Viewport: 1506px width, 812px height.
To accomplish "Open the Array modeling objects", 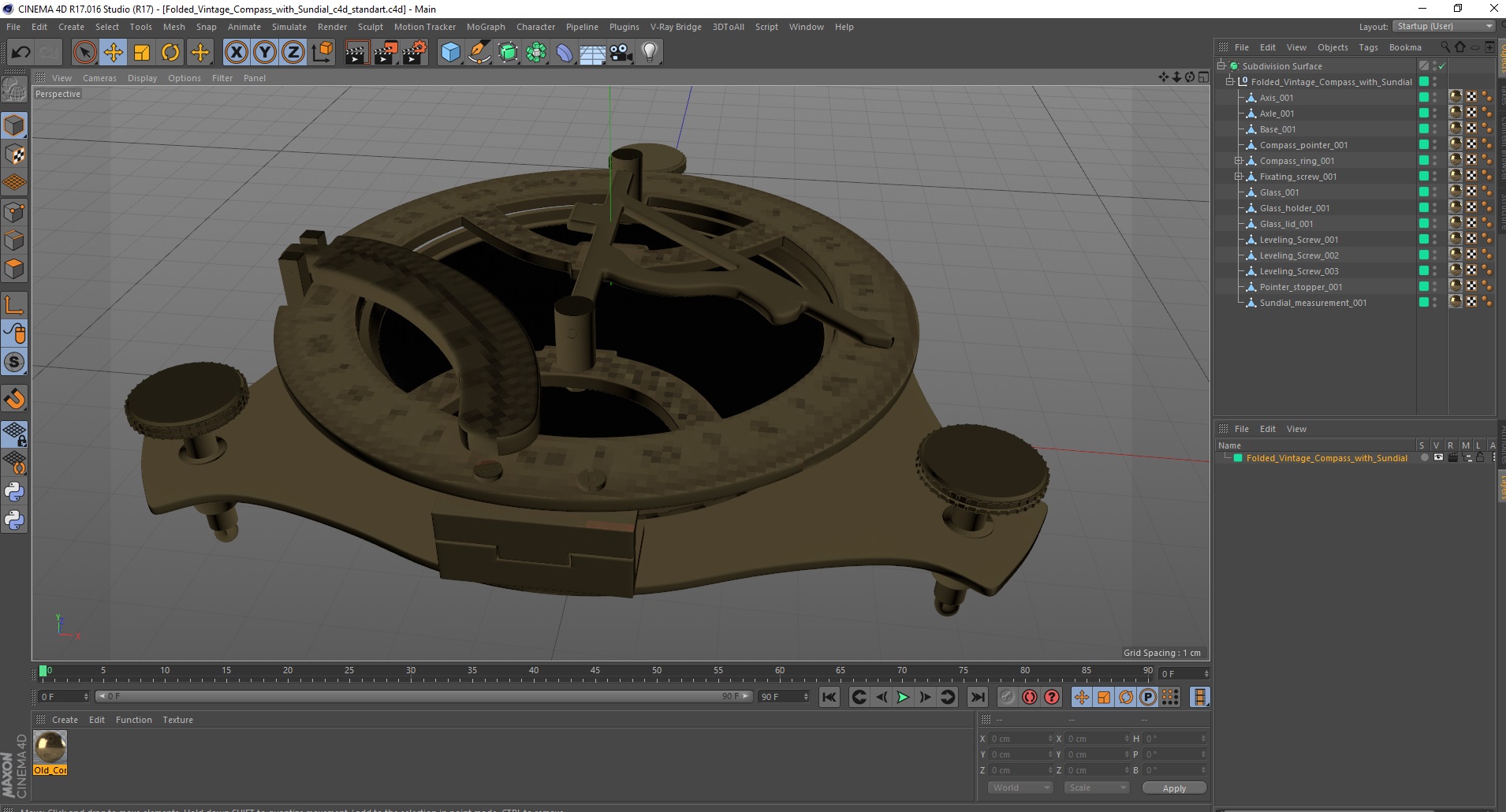I will (x=536, y=53).
